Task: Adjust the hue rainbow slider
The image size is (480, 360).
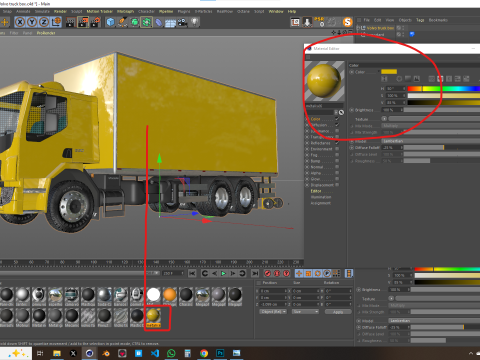Action: click(444, 89)
